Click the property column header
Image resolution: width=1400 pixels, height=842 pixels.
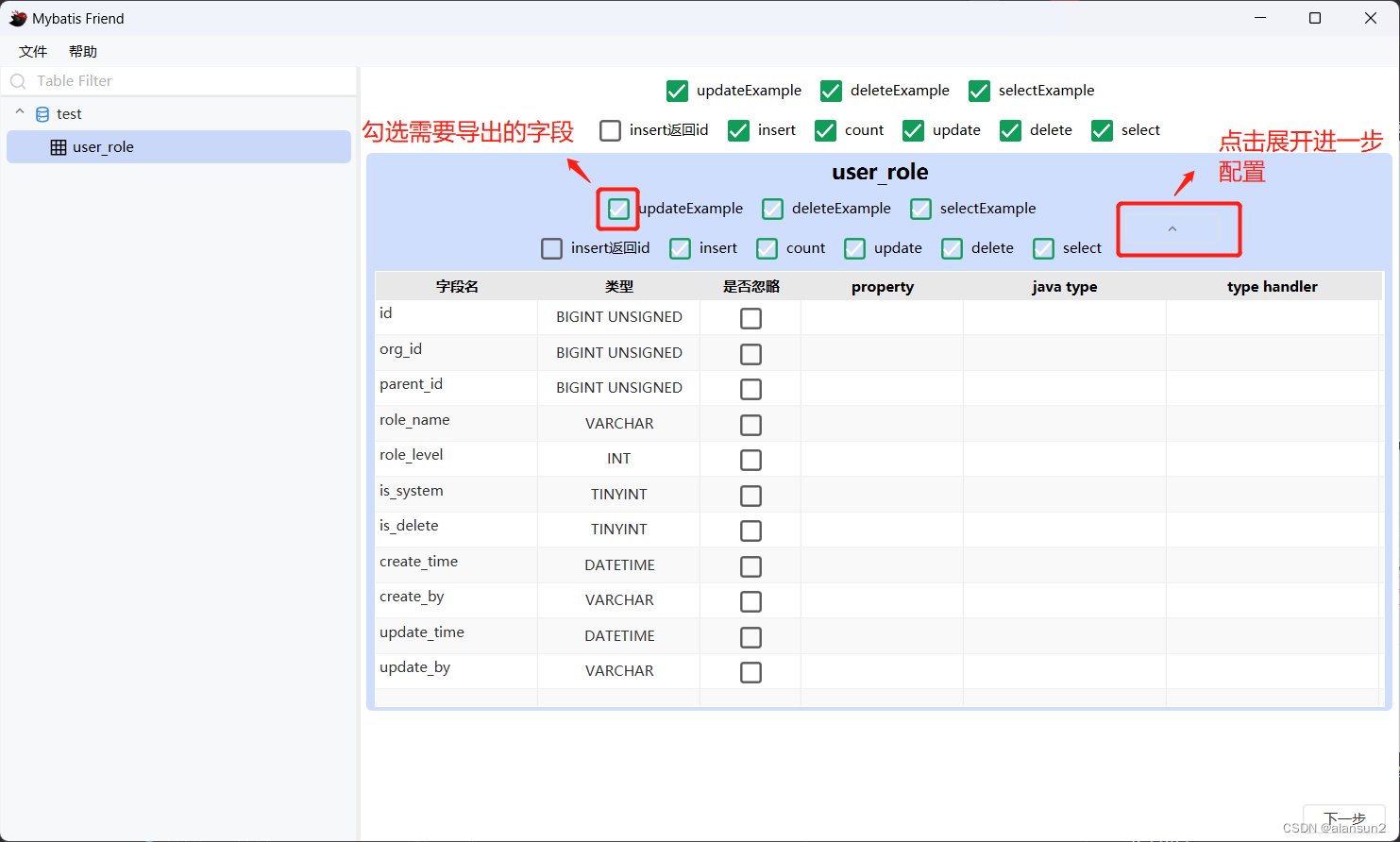[x=883, y=287]
